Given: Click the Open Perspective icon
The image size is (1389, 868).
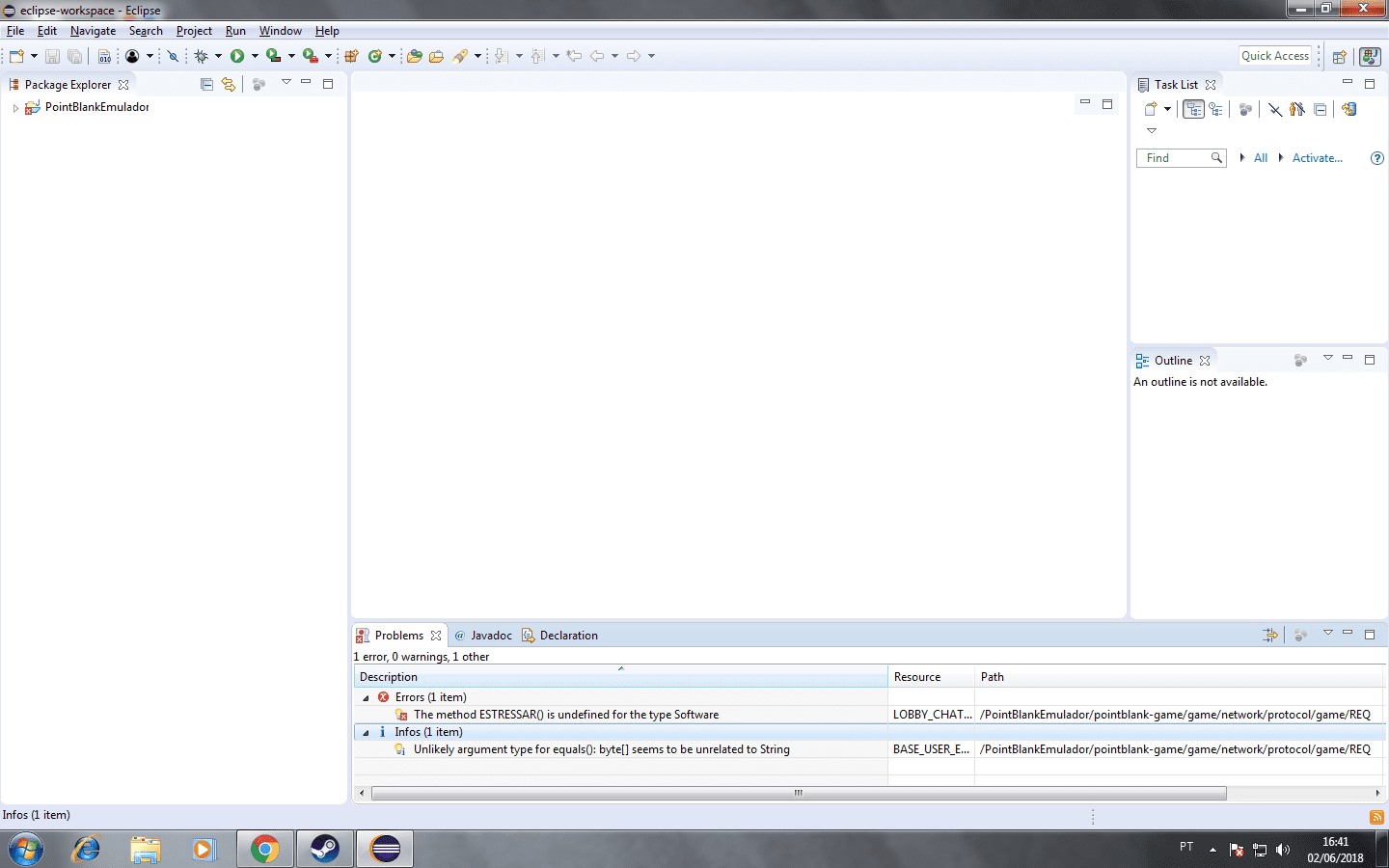Looking at the screenshot, I should [x=1340, y=57].
